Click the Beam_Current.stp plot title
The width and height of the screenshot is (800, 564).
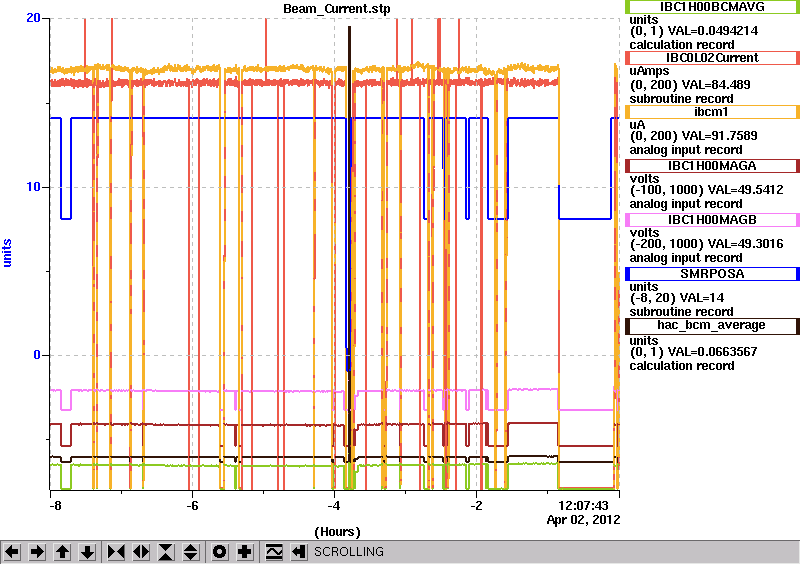coord(337,9)
